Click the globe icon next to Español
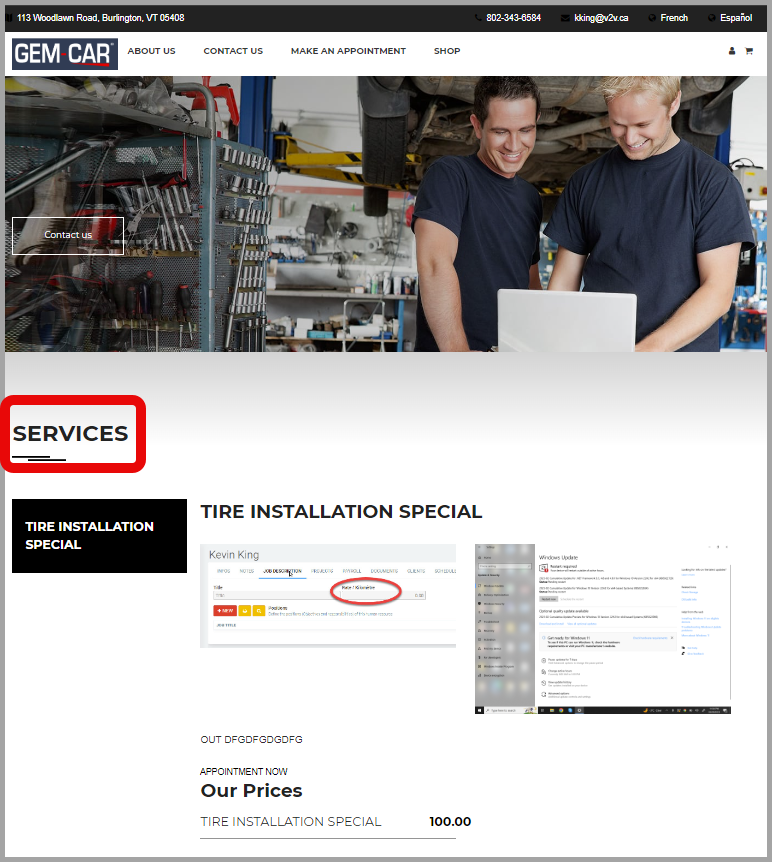The width and height of the screenshot is (772, 862). (711, 18)
